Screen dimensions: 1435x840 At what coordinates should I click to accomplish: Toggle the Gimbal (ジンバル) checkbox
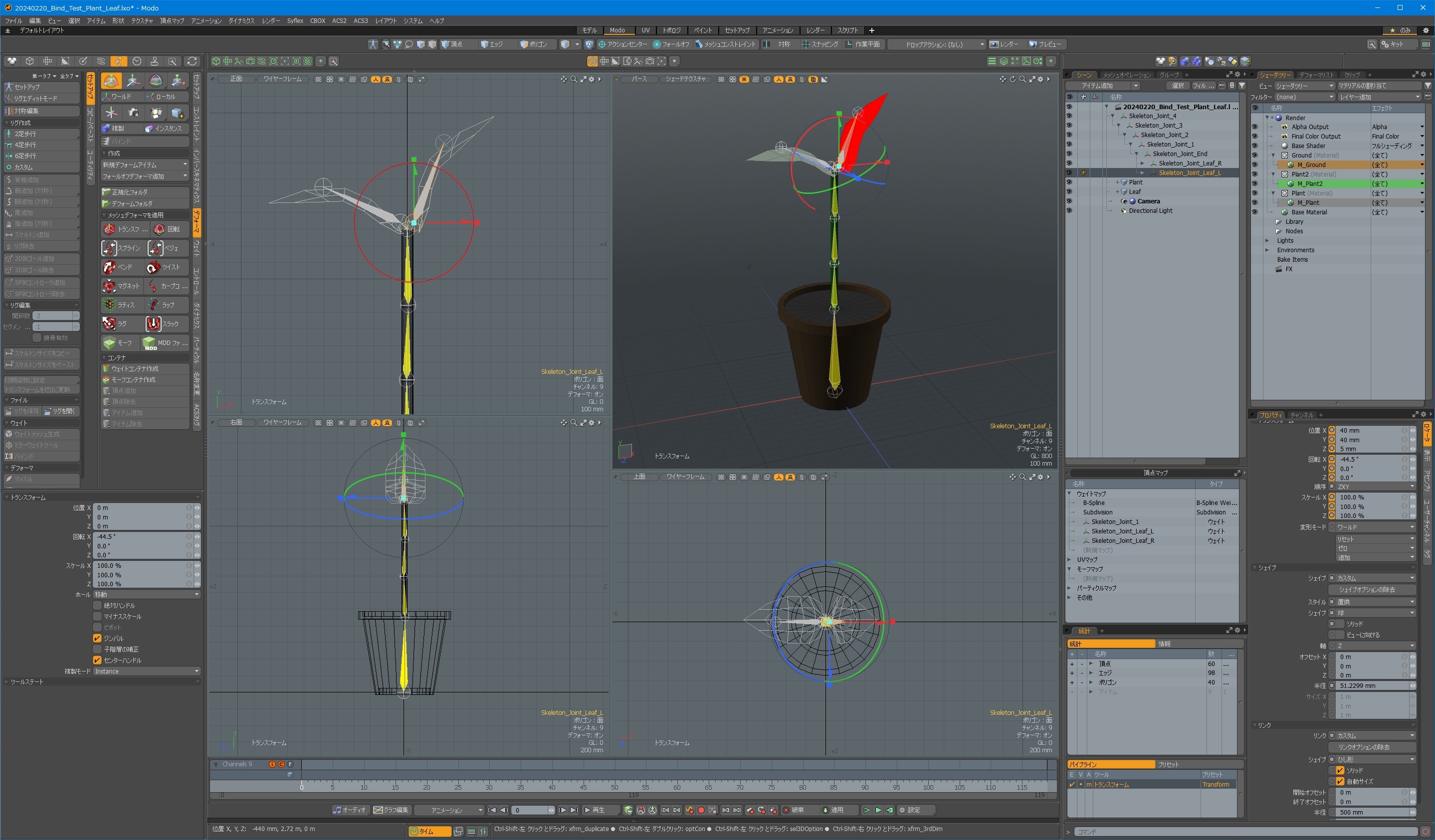click(97, 639)
